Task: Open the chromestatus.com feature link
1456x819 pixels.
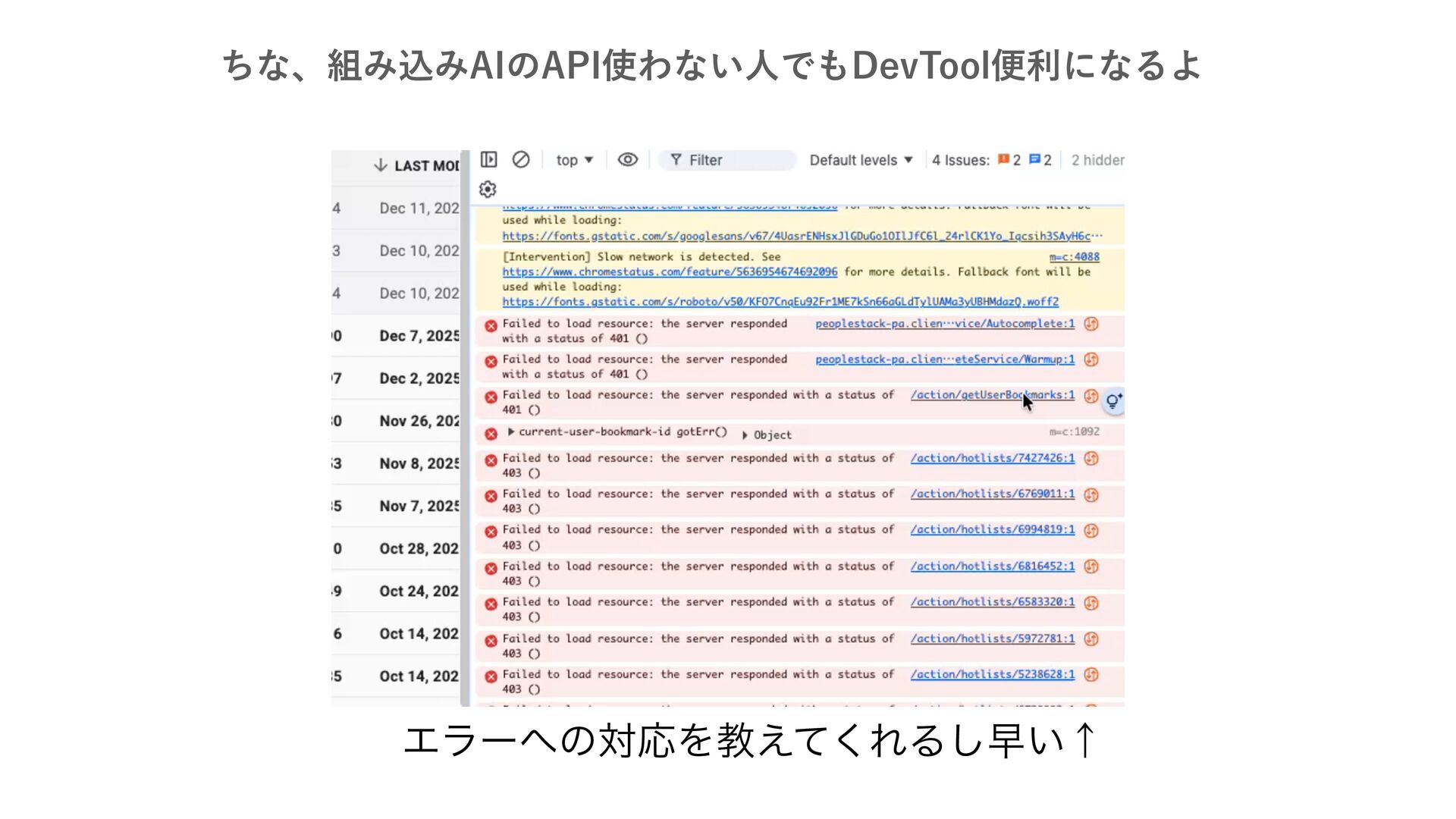Action: pyautogui.click(x=670, y=271)
